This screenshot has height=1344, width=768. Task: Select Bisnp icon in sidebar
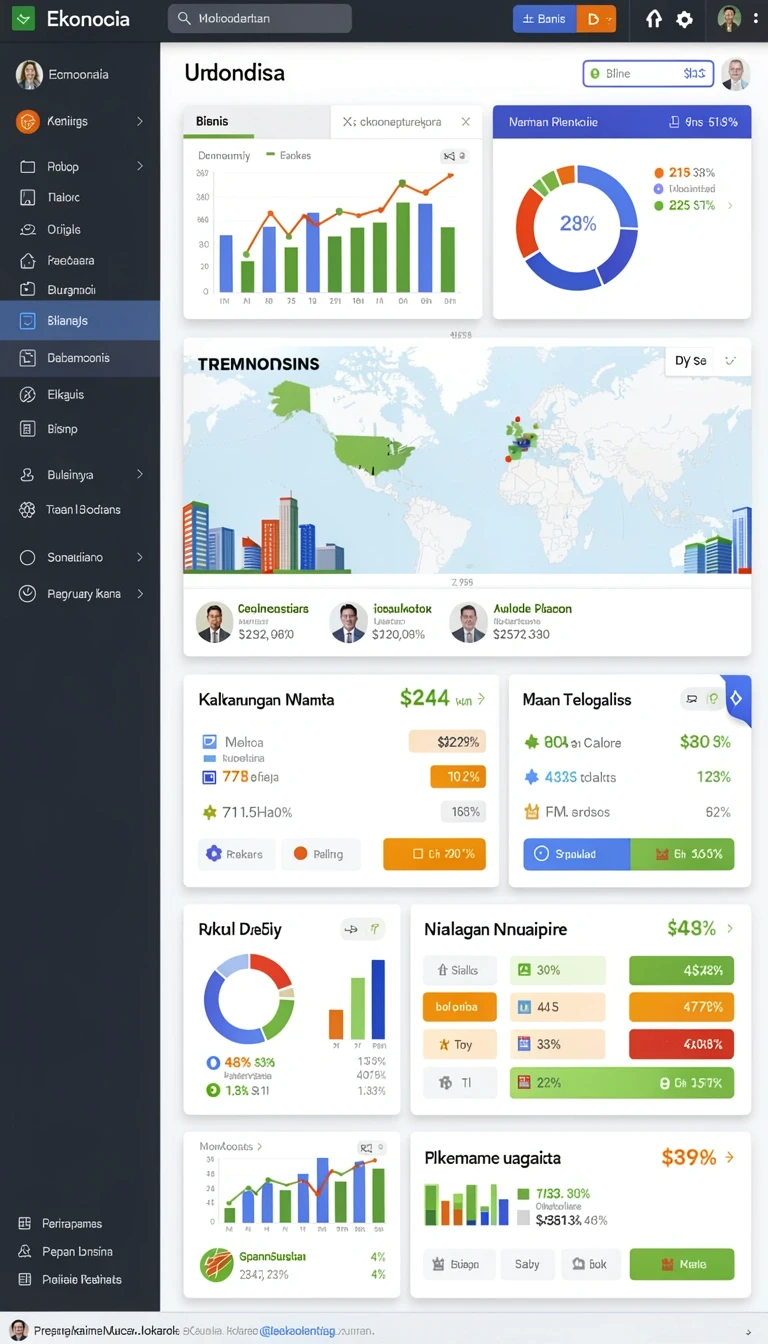tap(28, 428)
